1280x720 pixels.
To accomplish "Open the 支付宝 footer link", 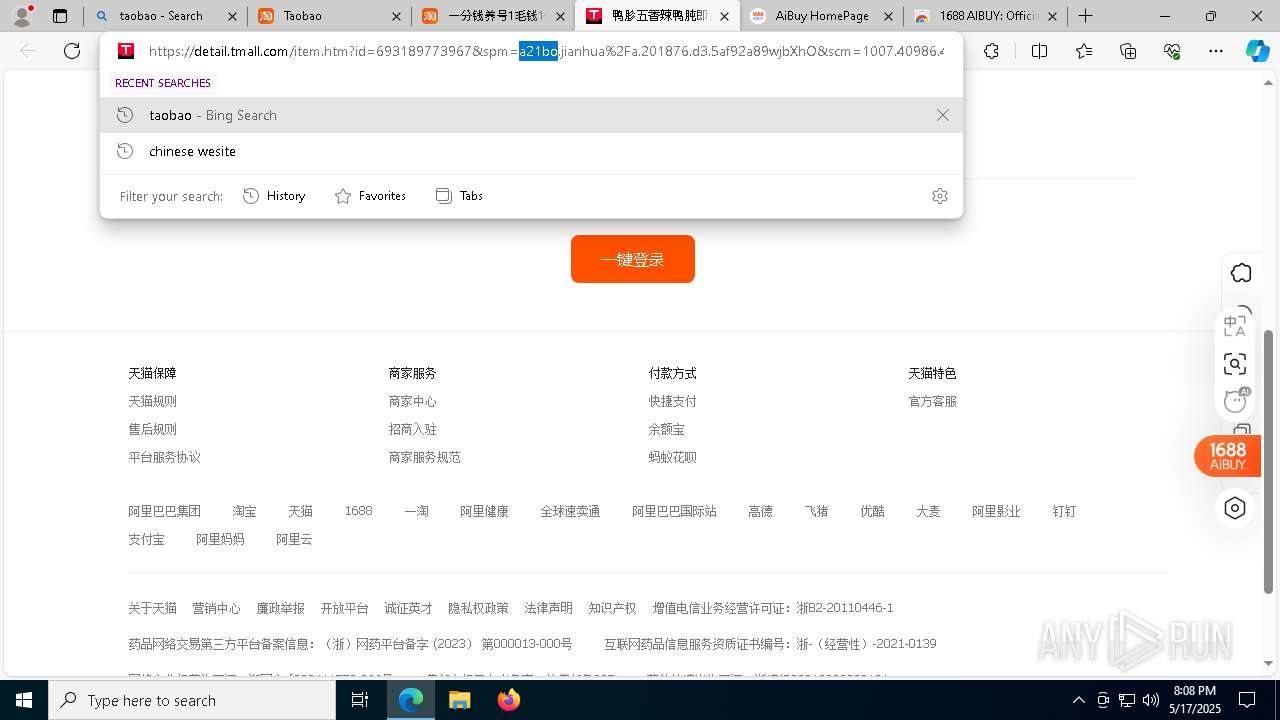I will click(146, 539).
